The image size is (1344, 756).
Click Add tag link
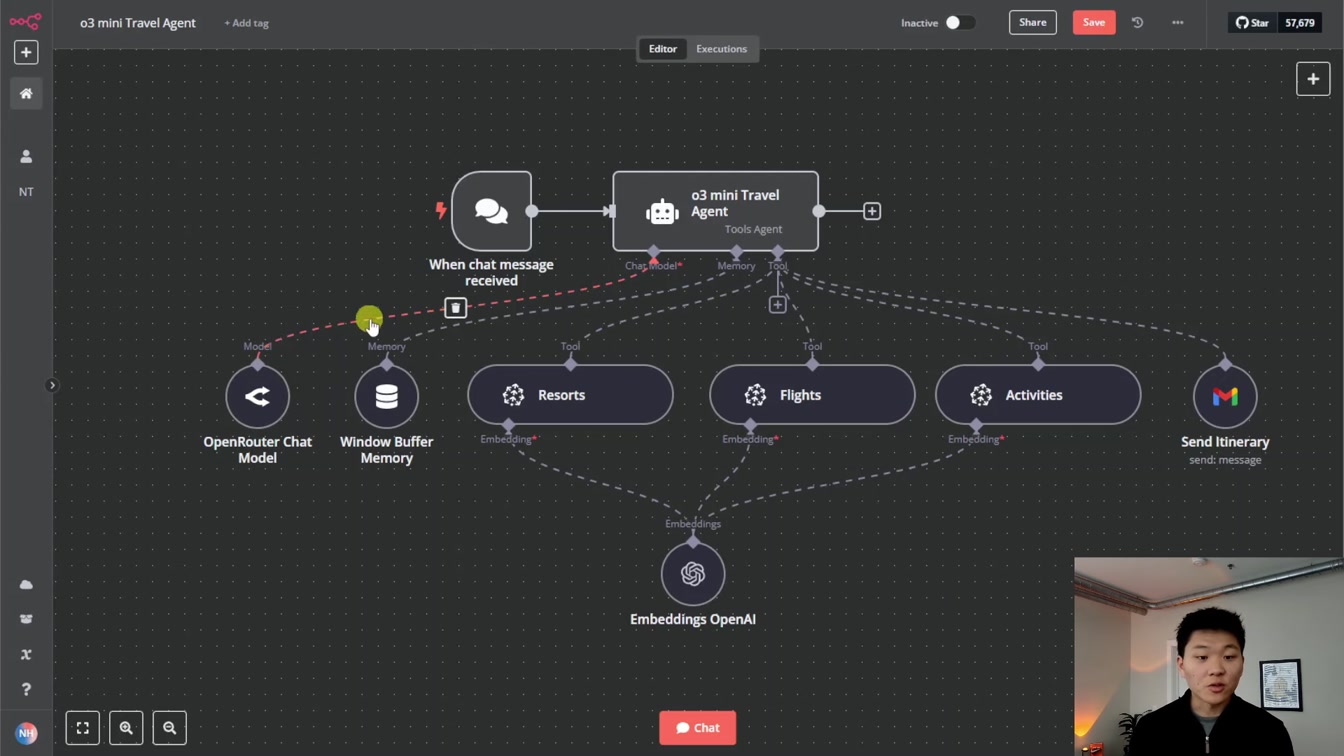246,23
